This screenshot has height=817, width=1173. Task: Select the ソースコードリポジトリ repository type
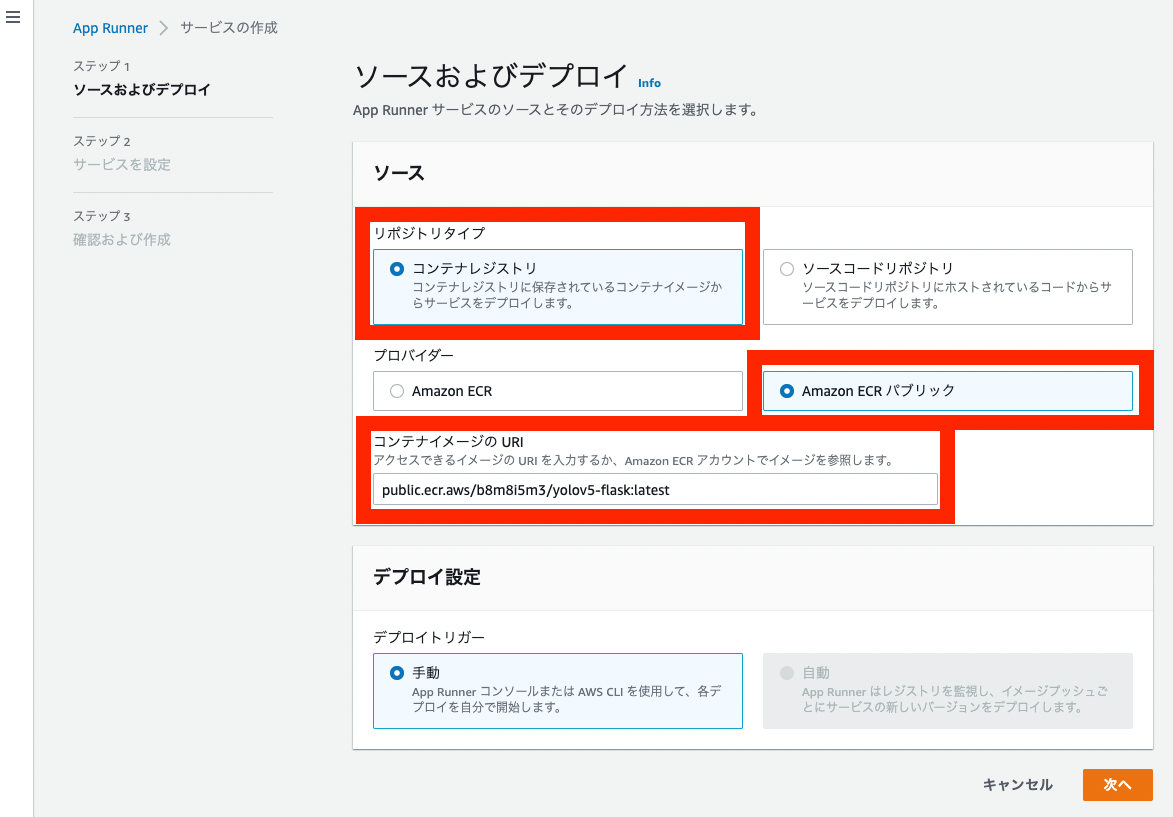click(x=948, y=287)
